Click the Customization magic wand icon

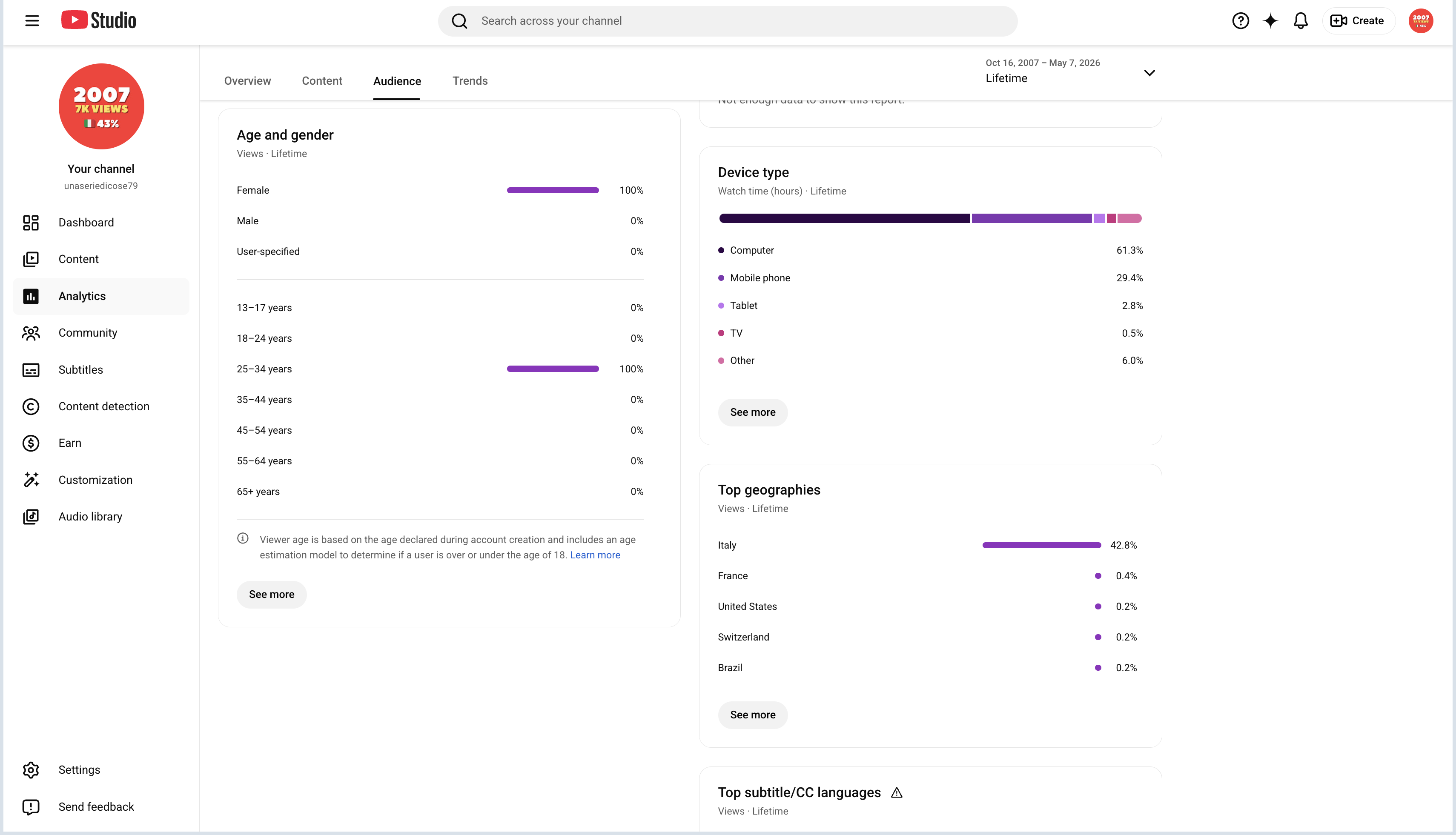tap(31, 480)
